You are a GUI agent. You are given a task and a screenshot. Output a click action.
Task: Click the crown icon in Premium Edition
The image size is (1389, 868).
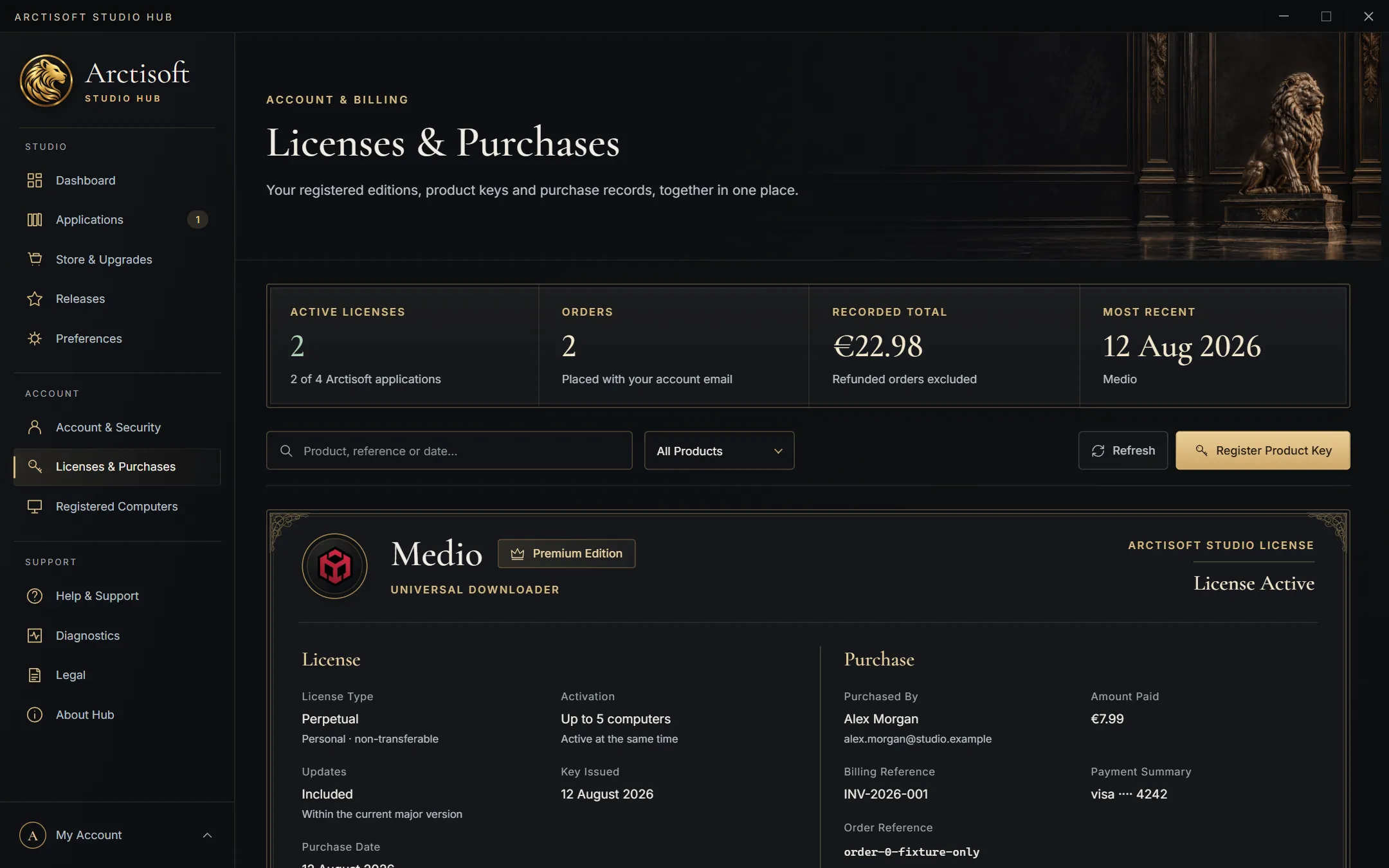[x=517, y=554]
